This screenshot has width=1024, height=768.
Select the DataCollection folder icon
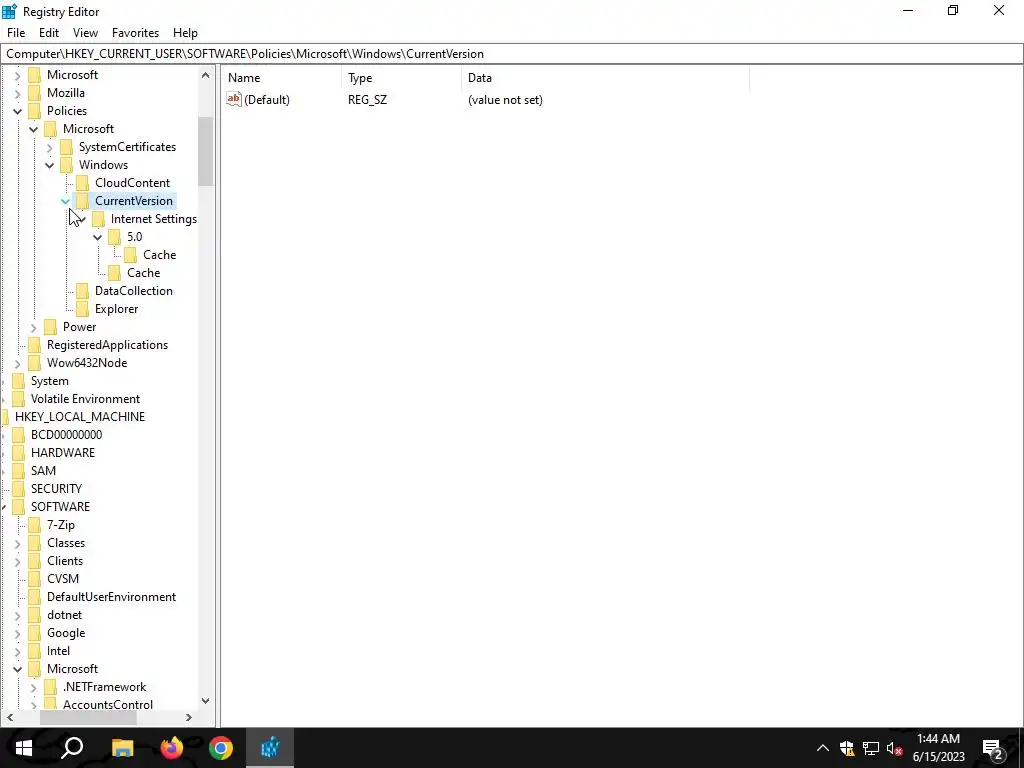point(82,291)
